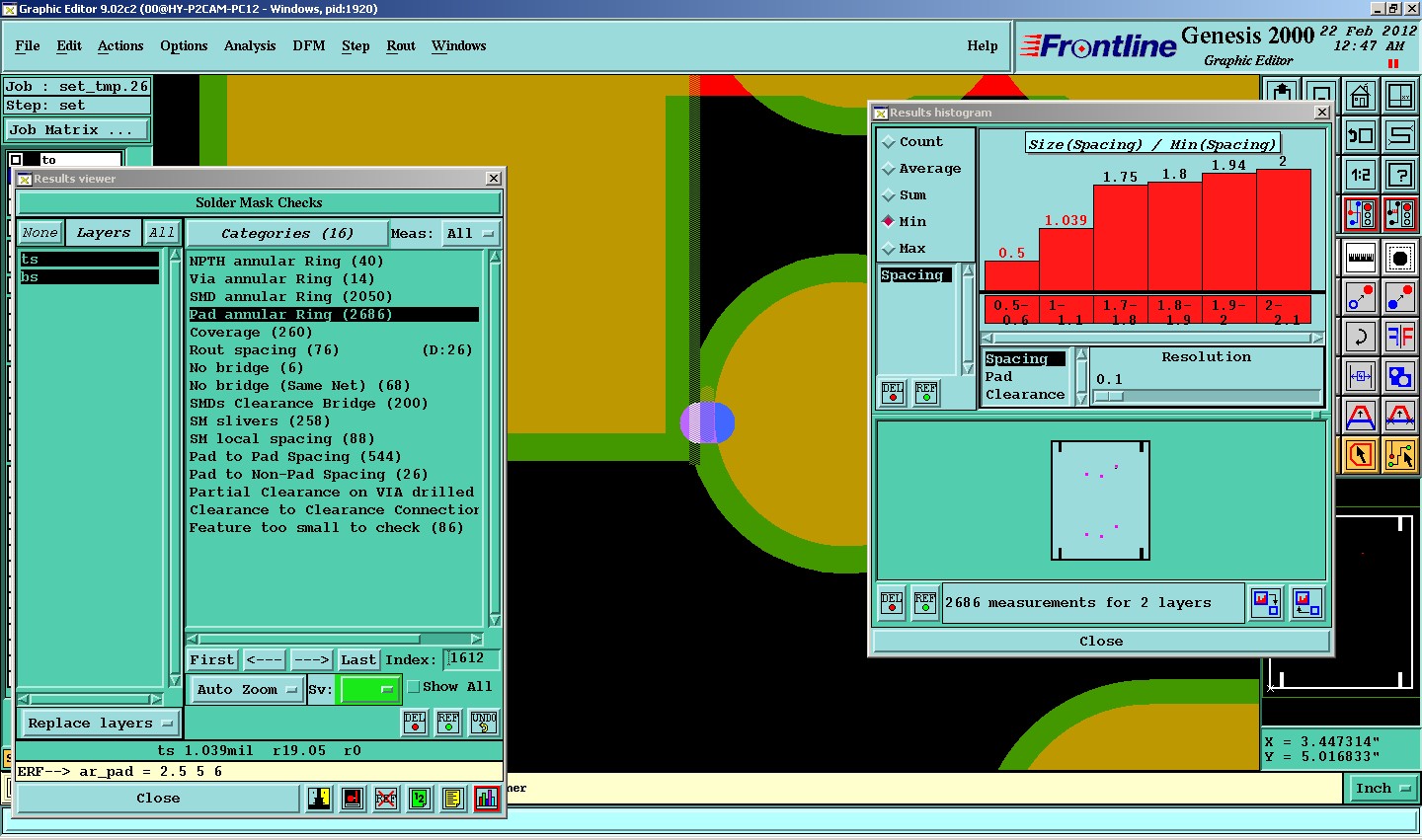1422x840 pixels.
Task: Click histogram import icon right of pair
Action: click(x=1305, y=602)
